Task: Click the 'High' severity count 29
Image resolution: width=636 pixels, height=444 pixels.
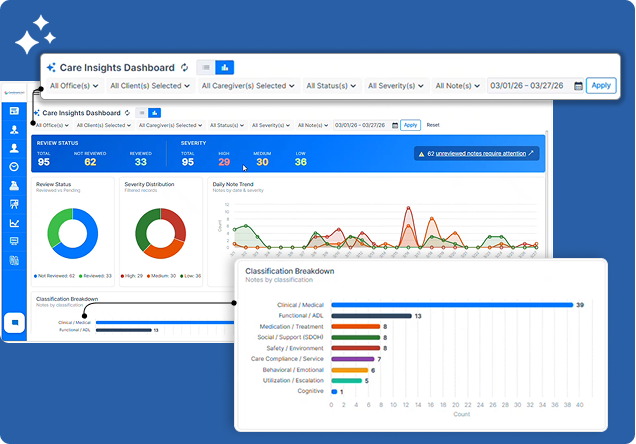Action: click(x=224, y=162)
